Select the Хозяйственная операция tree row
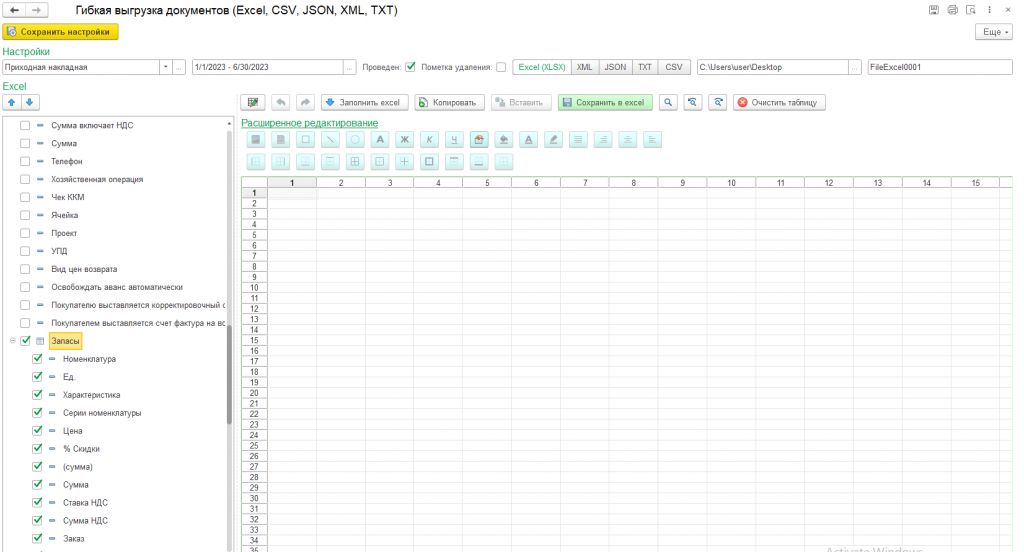 pos(97,179)
